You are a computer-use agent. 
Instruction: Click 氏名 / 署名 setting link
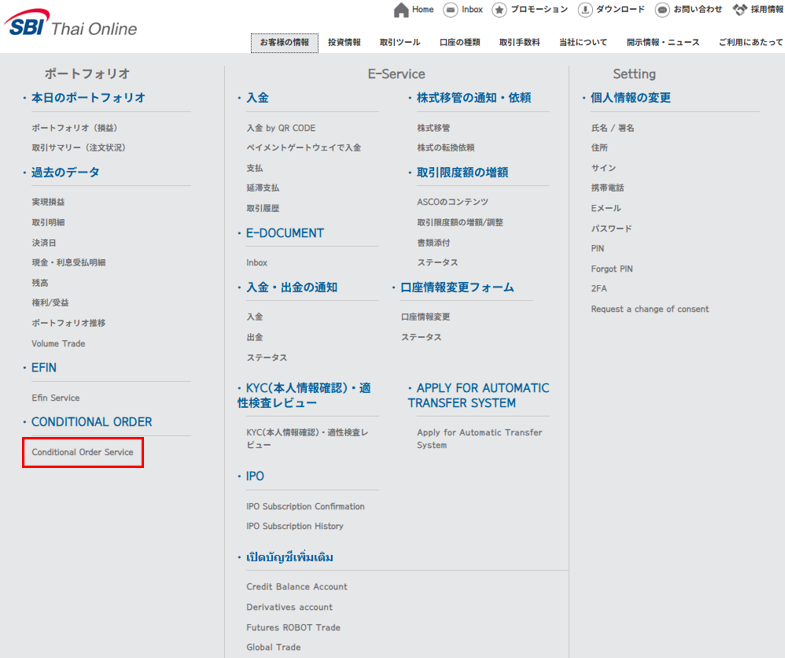point(613,128)
